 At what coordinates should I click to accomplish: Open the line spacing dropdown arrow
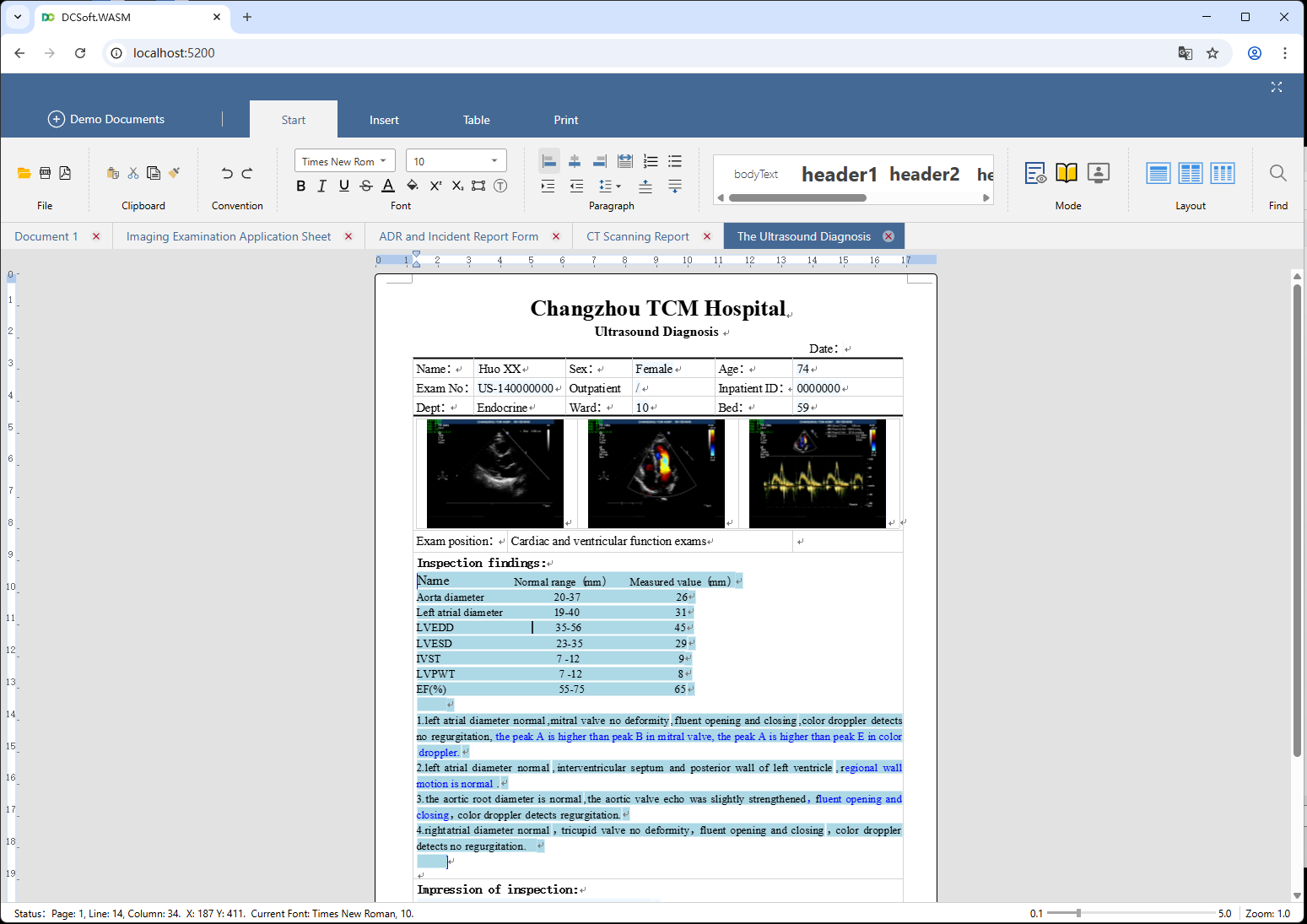click(618, 186)
